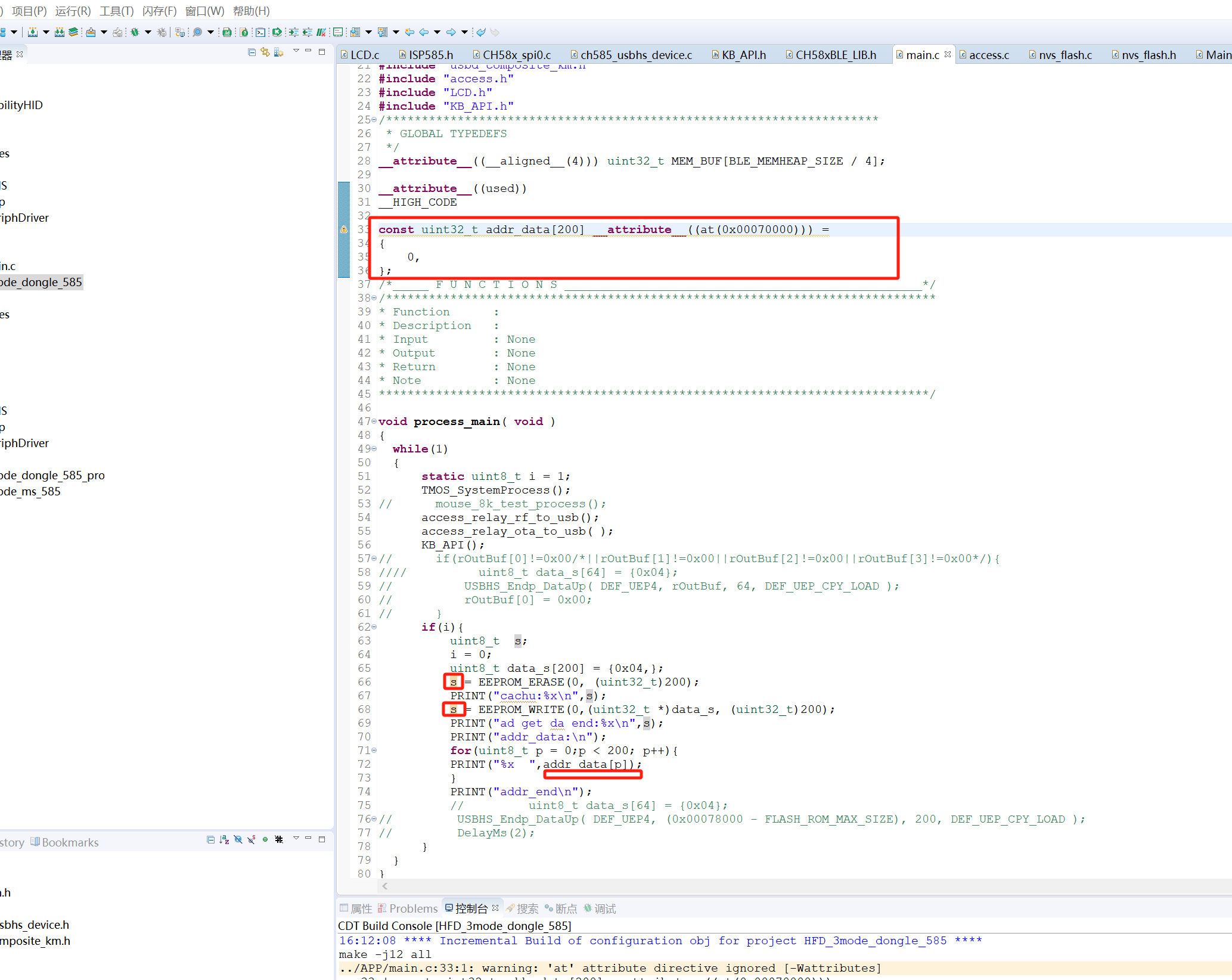Click the toggle comment toolbar icon
This screenshot has width=1232, height=980.
click(x=321, y=32)
